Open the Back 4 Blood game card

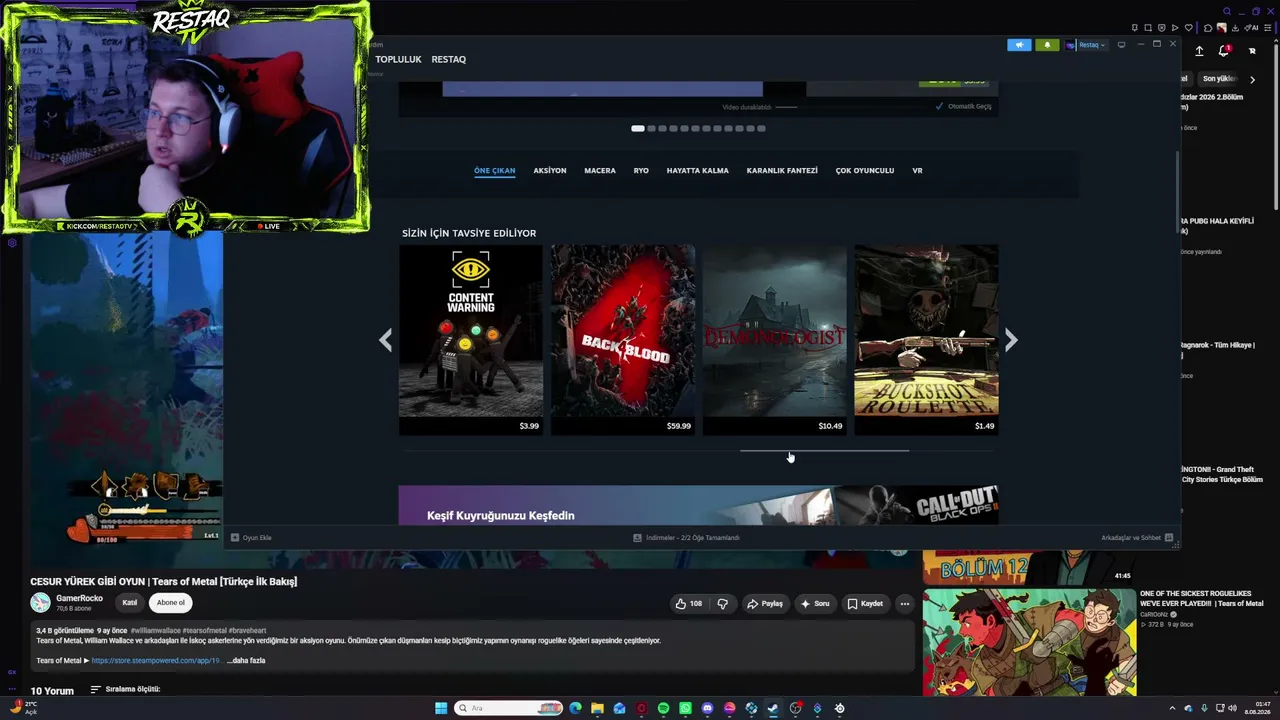click(623, 340)
